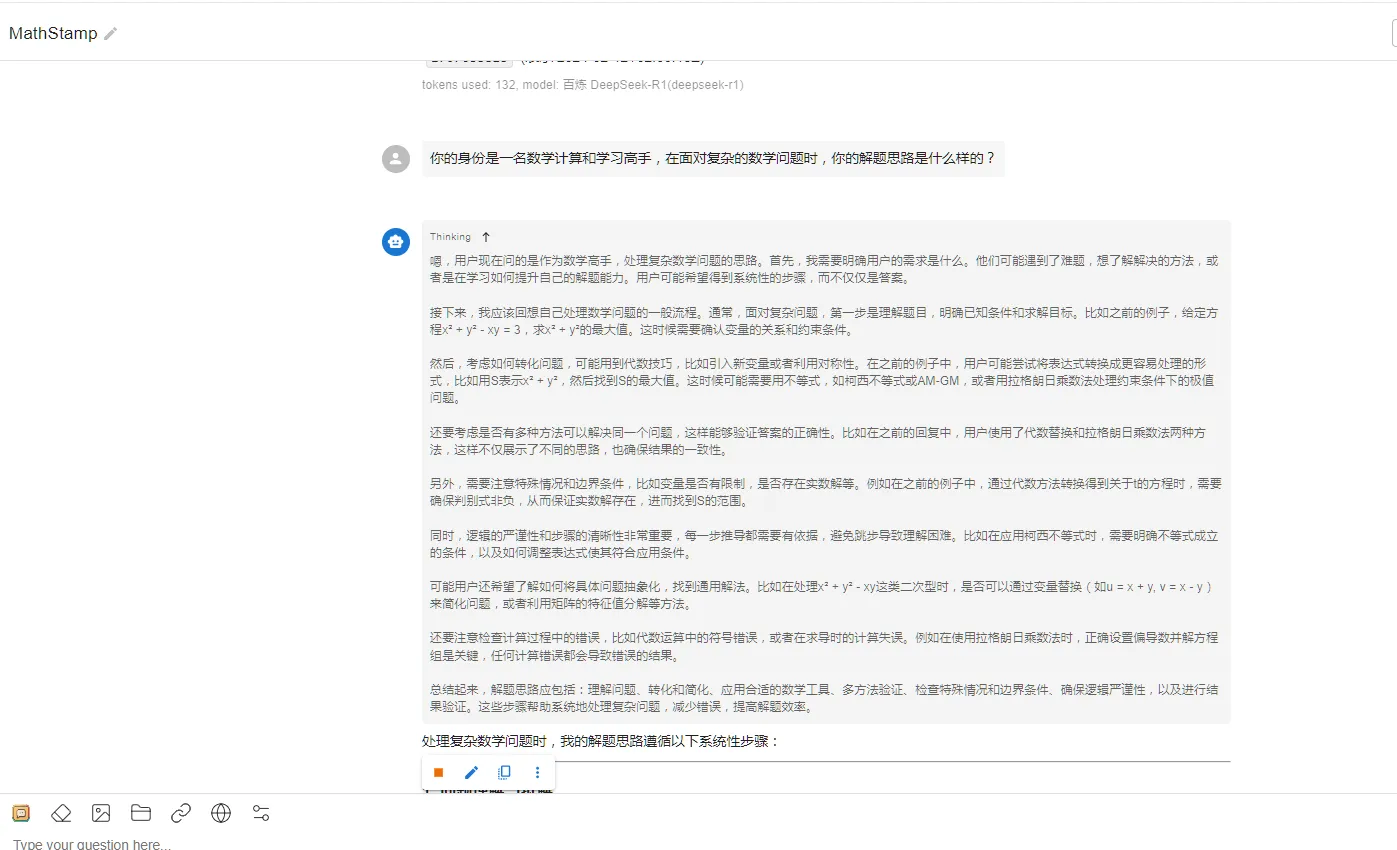The image size is (1397, 850).
Task: Click the paragraph starting '接下来，我应该回想'
Action: (826, 321)
